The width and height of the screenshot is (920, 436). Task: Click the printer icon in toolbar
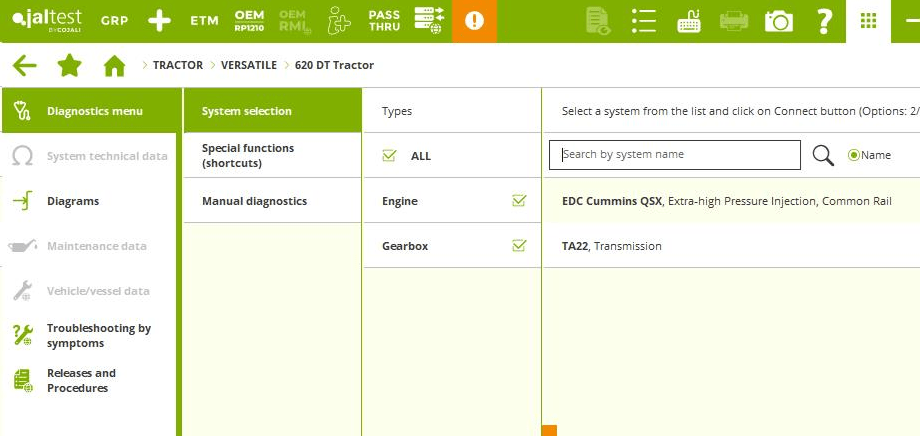733,21
